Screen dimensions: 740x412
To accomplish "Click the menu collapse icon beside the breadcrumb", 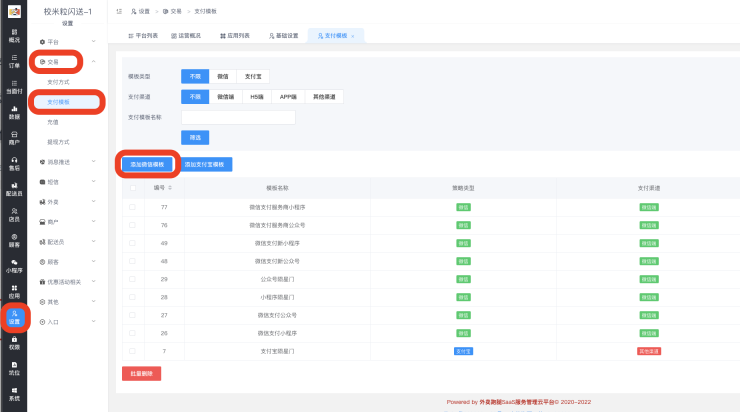I will click(119, 11).
